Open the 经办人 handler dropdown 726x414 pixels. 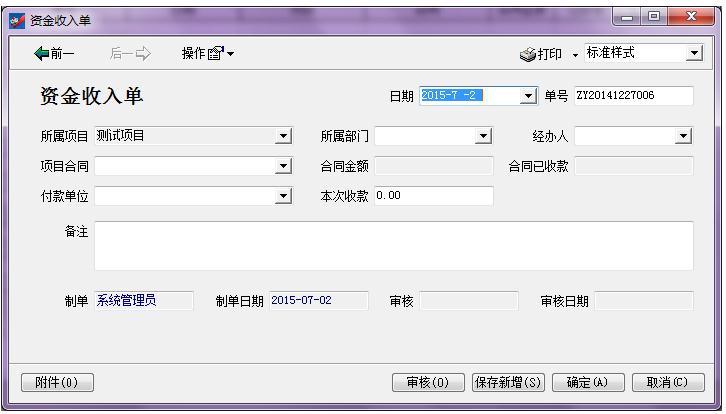click(684, 136)
